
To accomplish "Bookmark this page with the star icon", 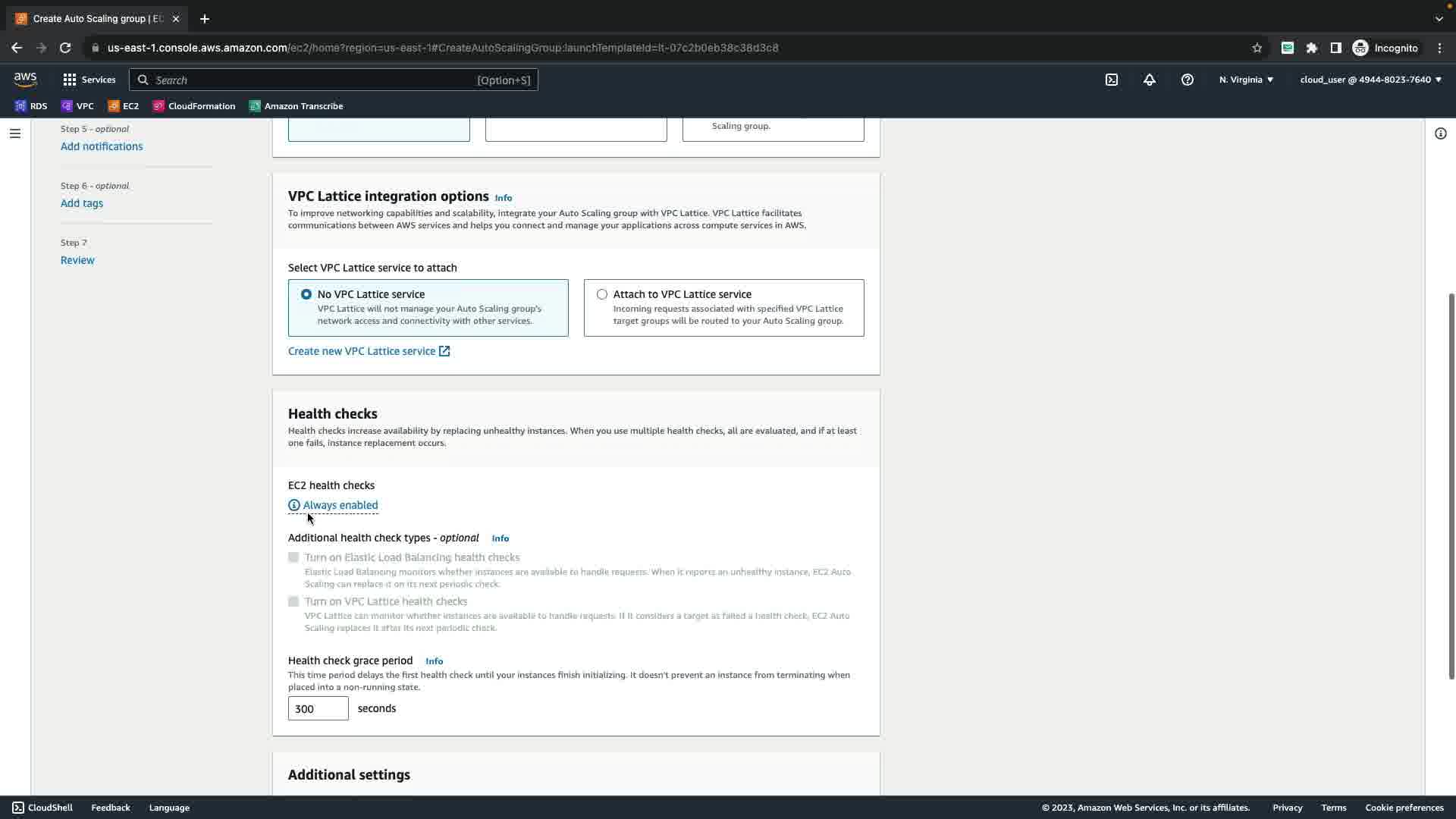I will [x=1257, y=48].
